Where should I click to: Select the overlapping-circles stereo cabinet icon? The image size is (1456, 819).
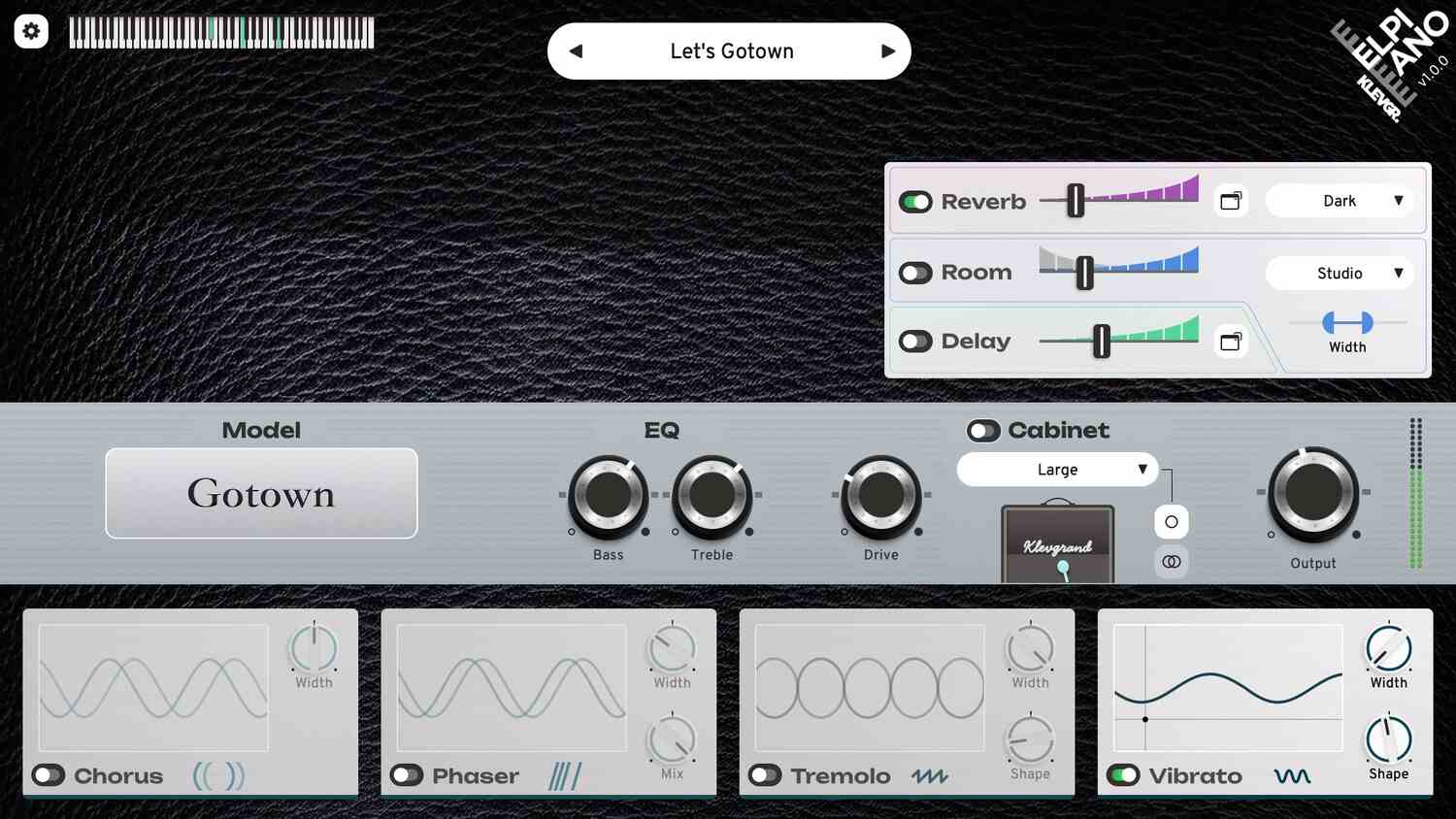(1172, 562)
